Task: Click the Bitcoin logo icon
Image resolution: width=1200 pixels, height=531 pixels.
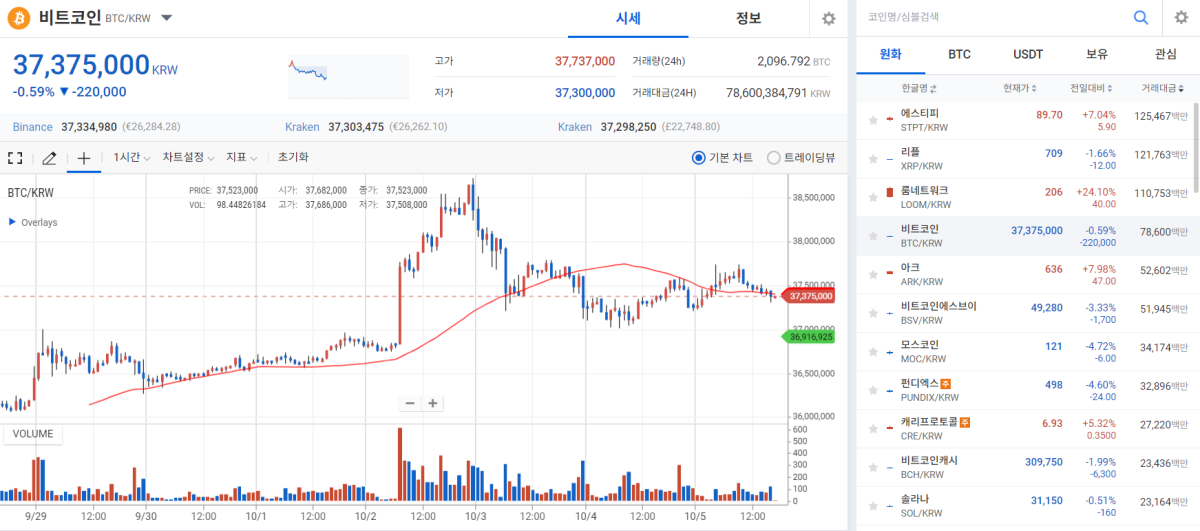Action: (19, 17)
